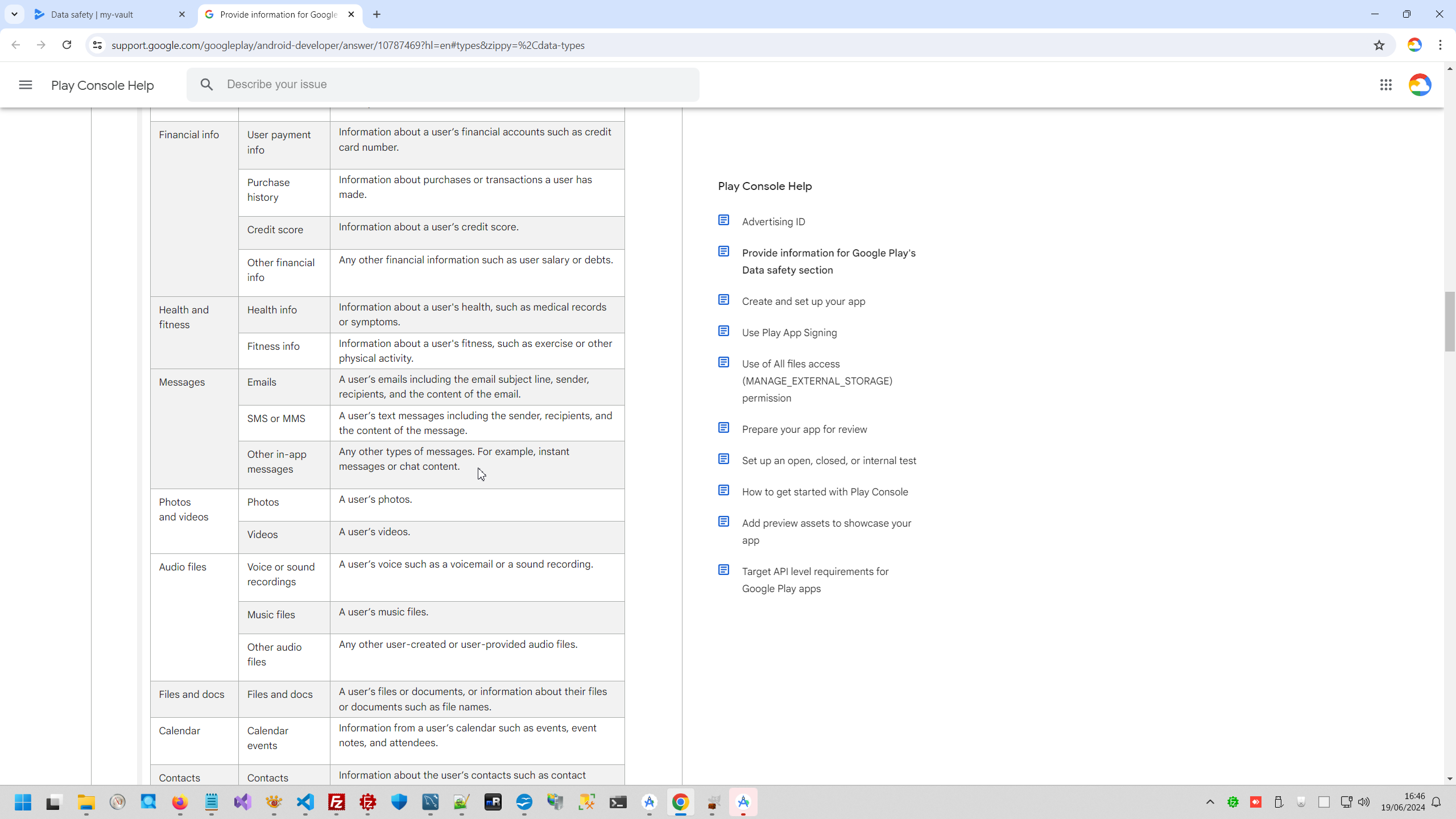Open the hamburger main menu
Image resolution: width=1456 pixels, height=819 pixels.
click(26, 85)
